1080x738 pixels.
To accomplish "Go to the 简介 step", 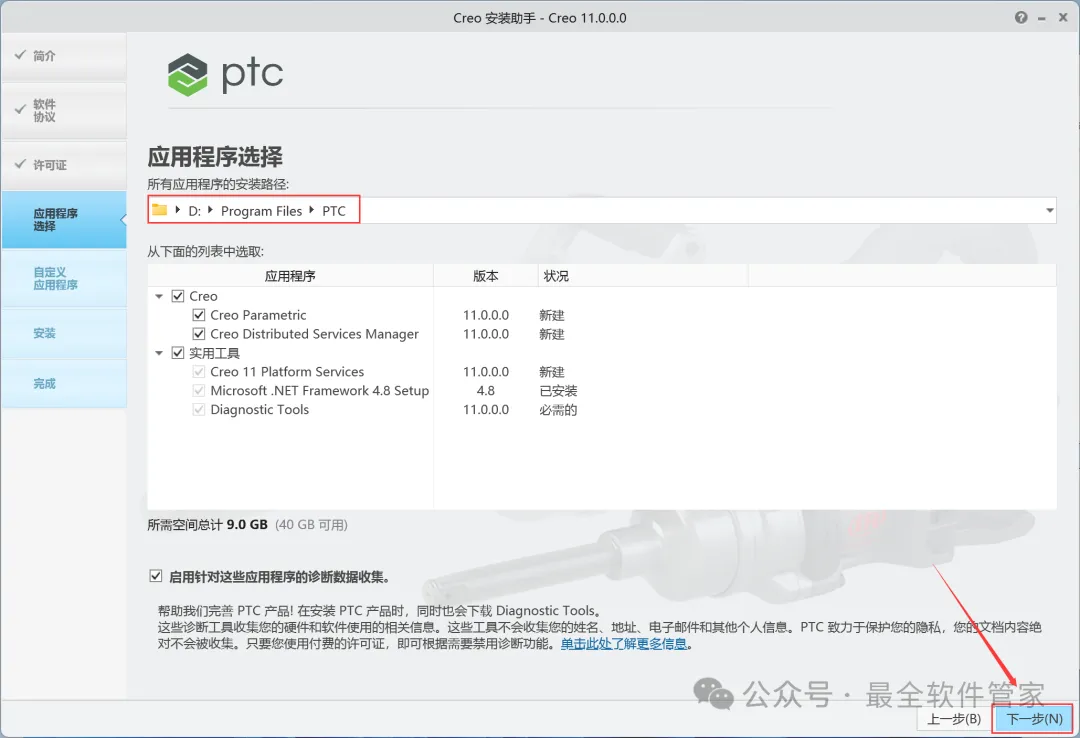I will (x=64, y=57).
